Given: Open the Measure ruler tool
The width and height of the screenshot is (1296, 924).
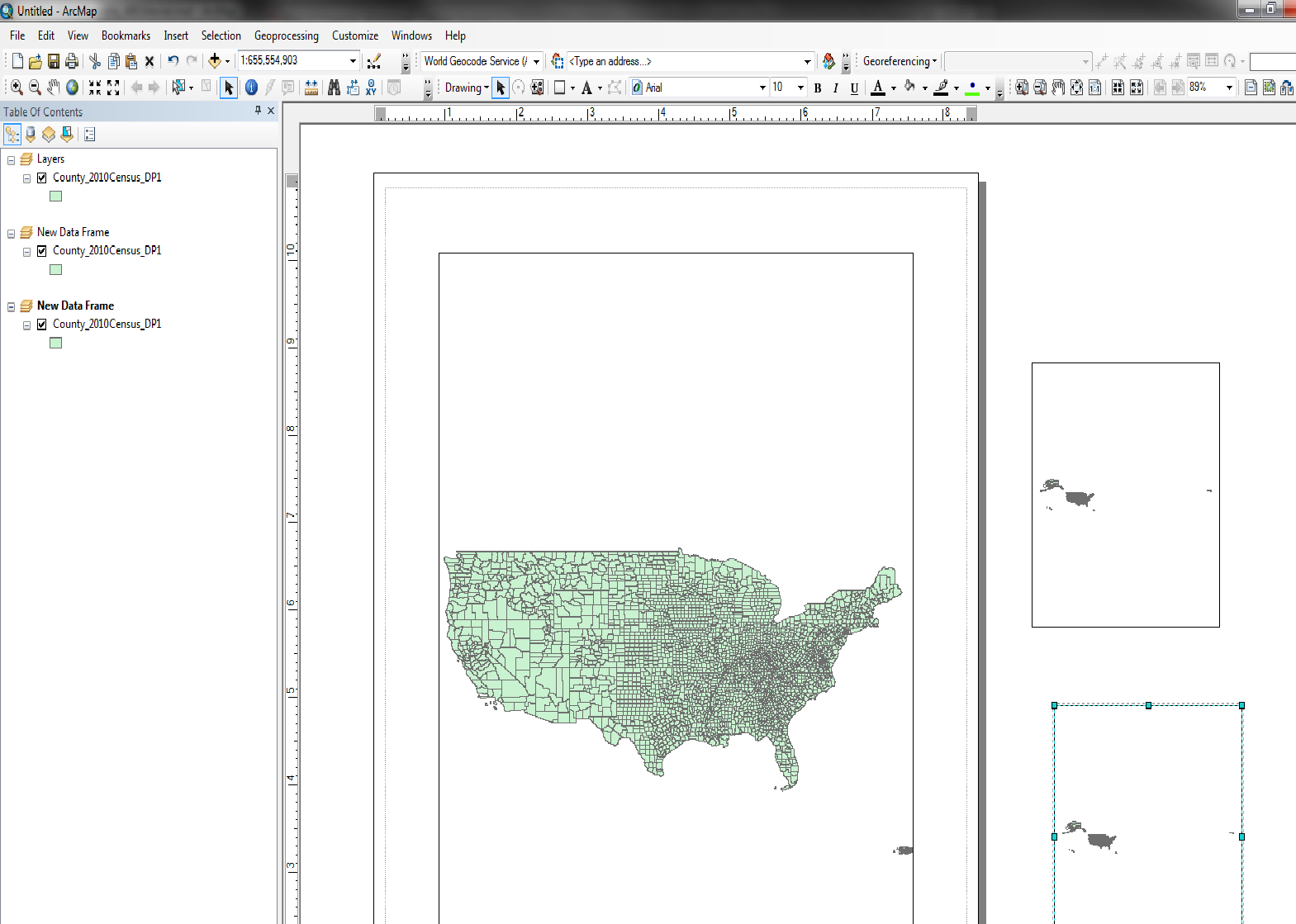Looking at the screenshot, I should pos(311,88).
